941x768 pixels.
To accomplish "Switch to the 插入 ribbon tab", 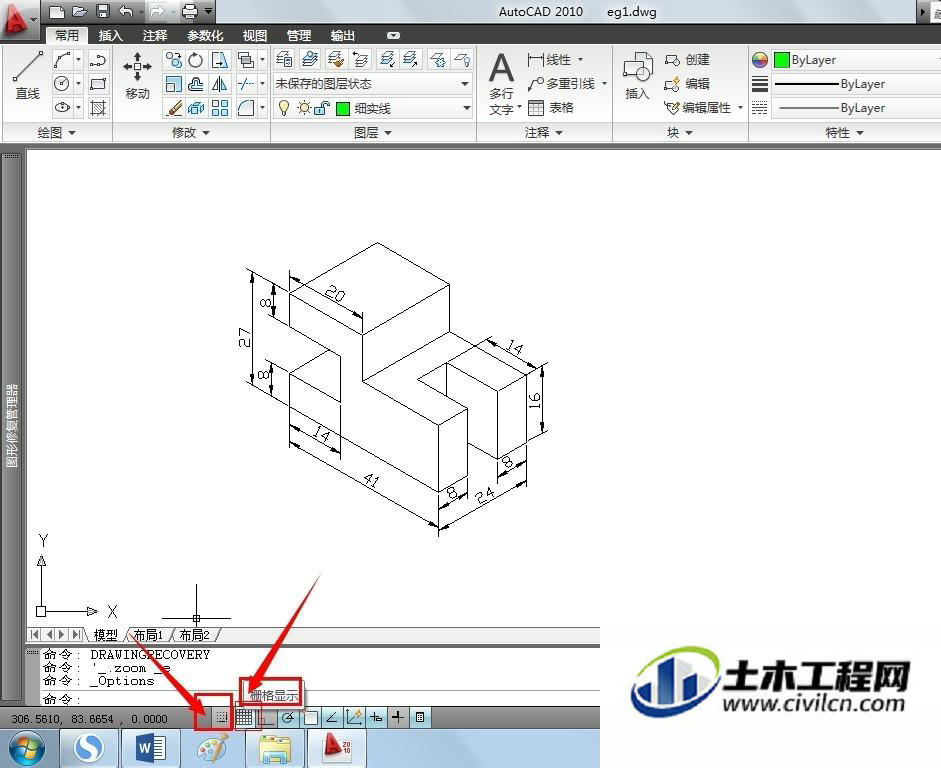I will pyautogui.click(x=110, y=35).
